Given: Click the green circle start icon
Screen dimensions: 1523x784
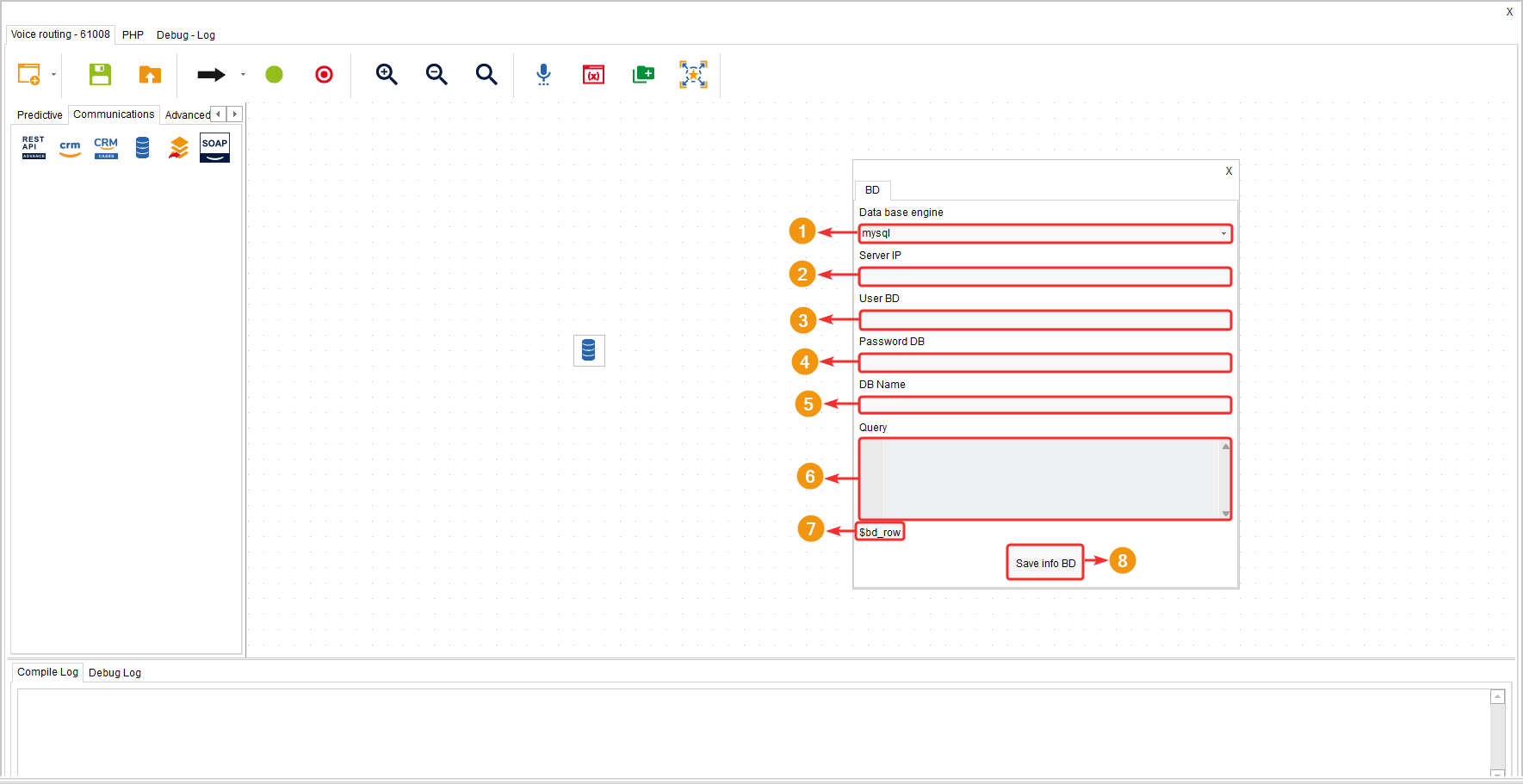Looking at the screenshot, I should pos(274,75).
